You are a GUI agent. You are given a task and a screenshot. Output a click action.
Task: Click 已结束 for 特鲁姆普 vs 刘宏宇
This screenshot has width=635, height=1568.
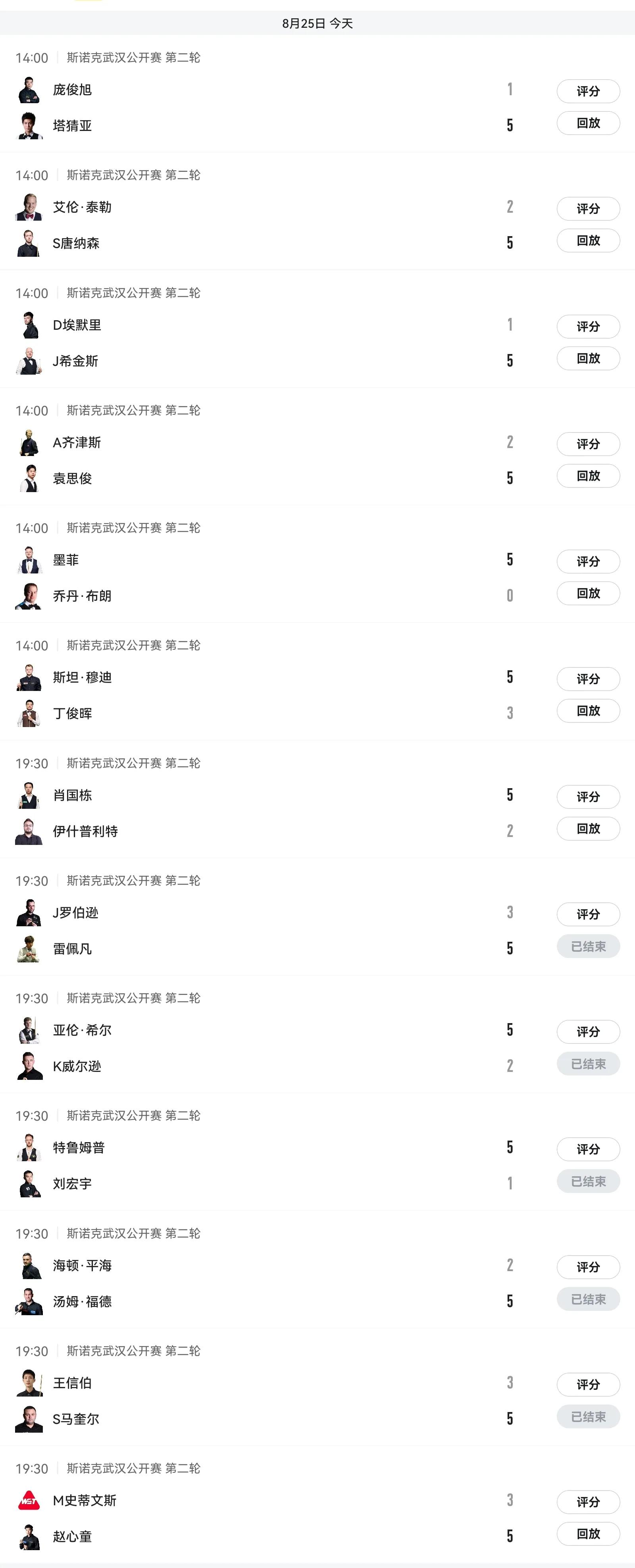click(x=588, y=1181)
